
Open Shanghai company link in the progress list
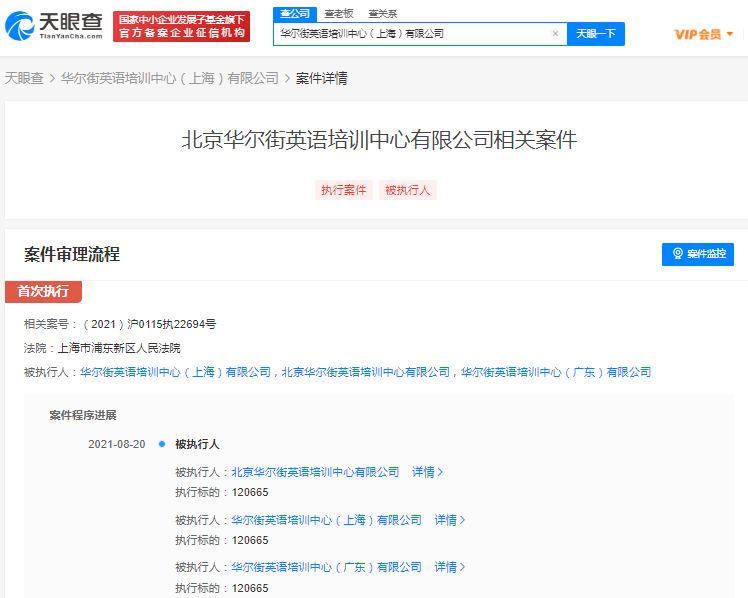point(327,520)
